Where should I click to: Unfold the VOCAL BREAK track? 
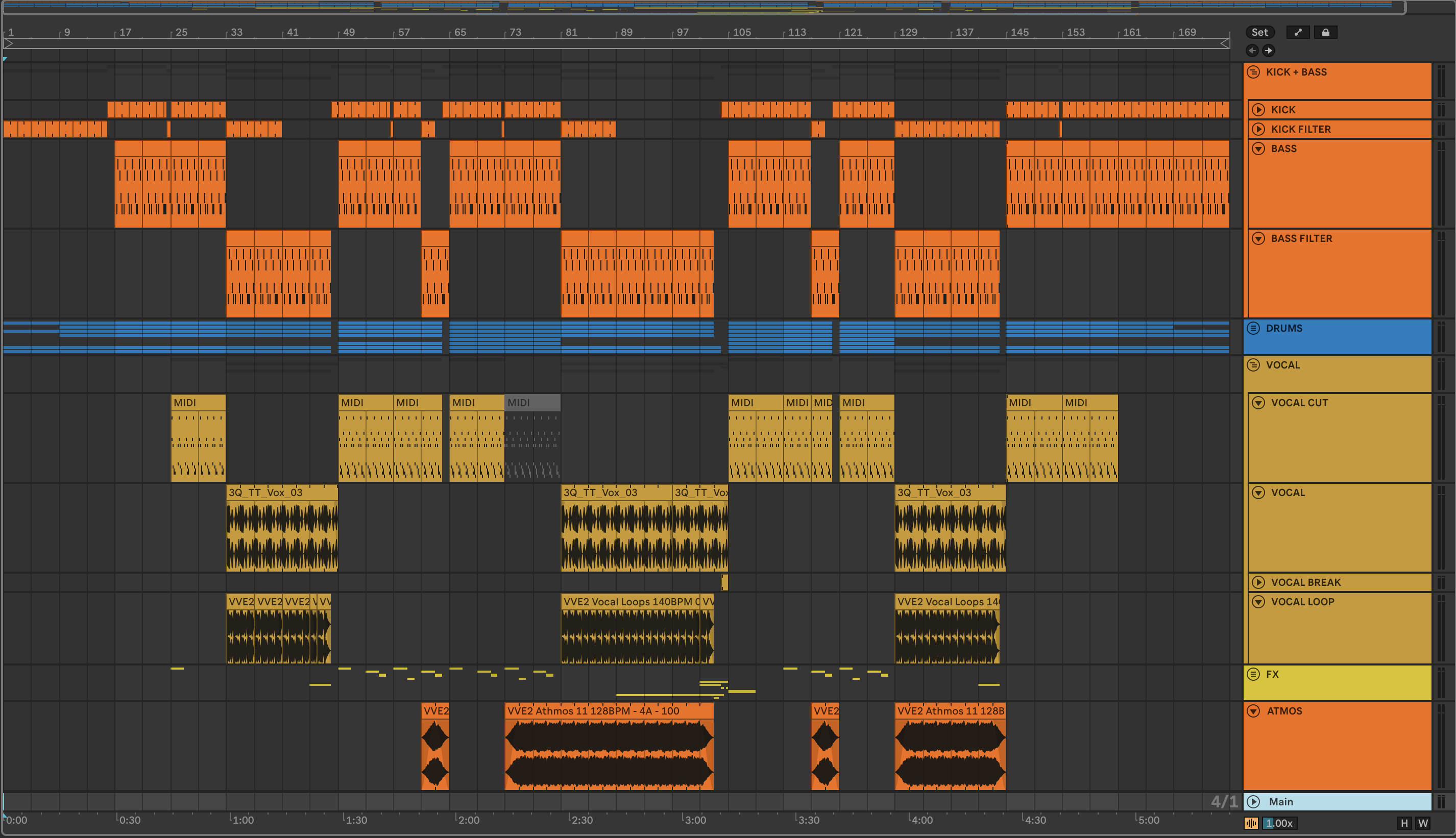[1258, 582]
